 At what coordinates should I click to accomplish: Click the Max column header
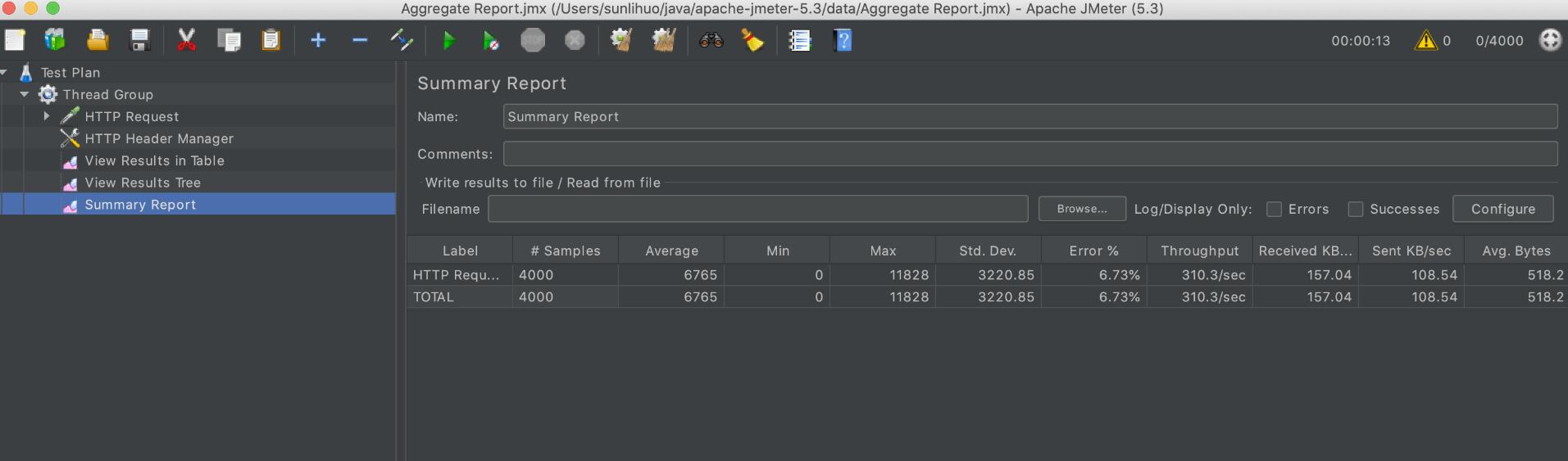[x=883, y=251]
